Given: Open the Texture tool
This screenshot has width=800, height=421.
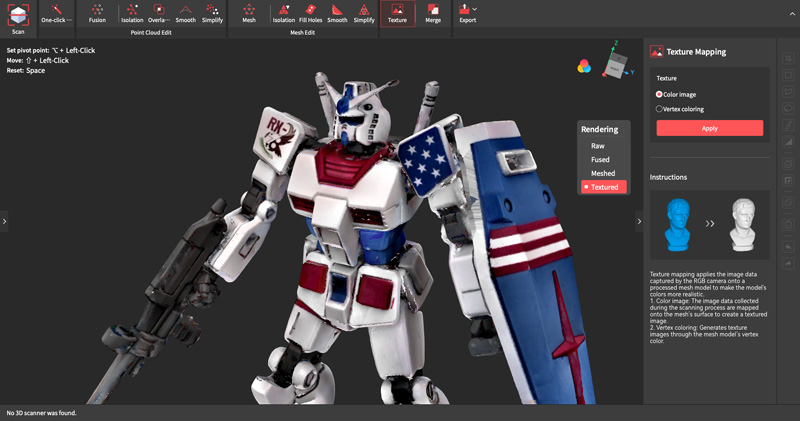Looking at the screenshot, I should pos(397,14).
